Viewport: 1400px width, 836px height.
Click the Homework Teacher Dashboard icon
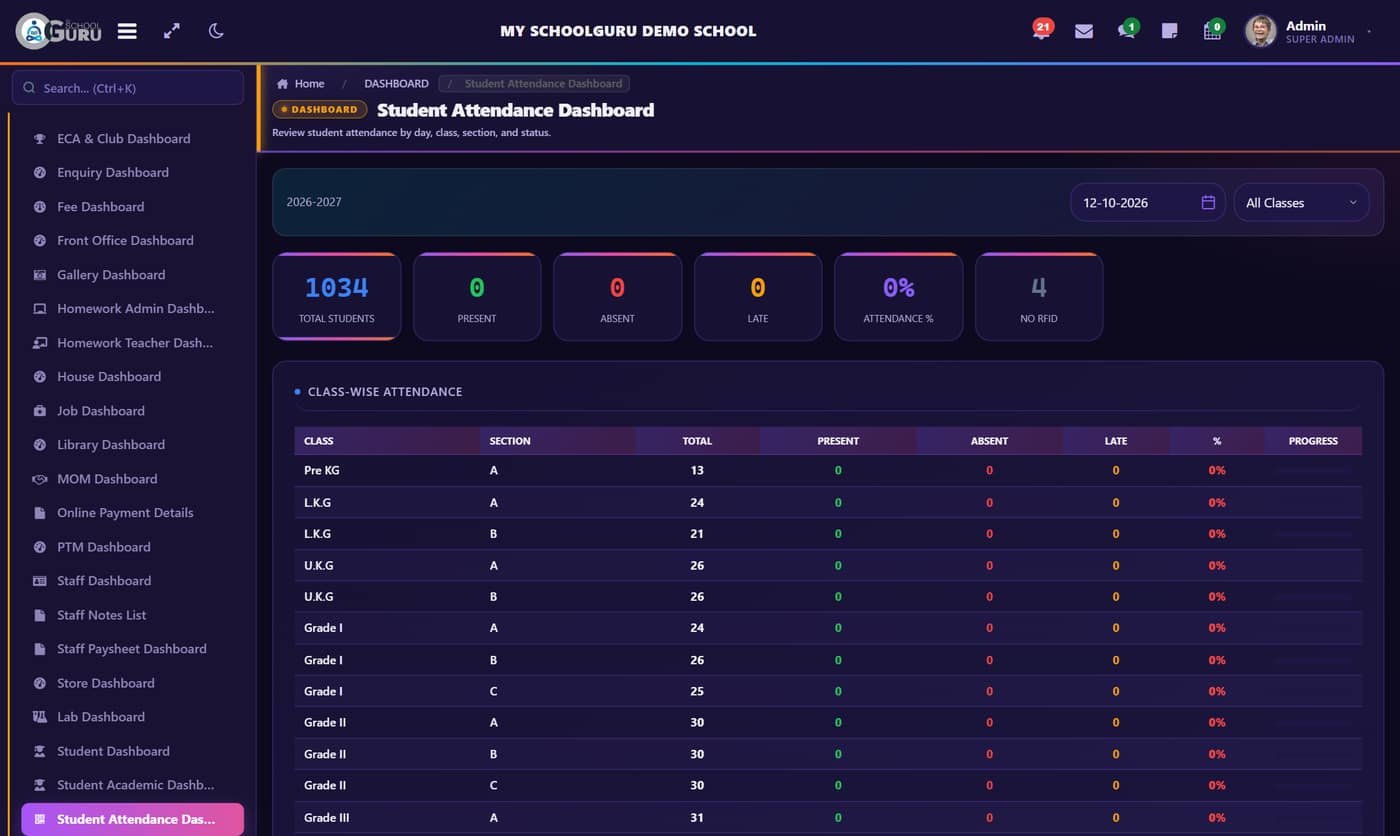point(40,343)
